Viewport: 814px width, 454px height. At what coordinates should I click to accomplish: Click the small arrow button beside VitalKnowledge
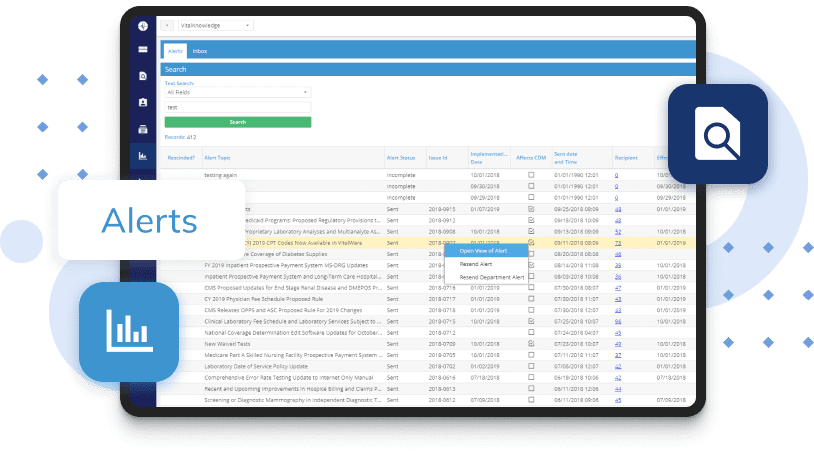click(x=167, y=25)
